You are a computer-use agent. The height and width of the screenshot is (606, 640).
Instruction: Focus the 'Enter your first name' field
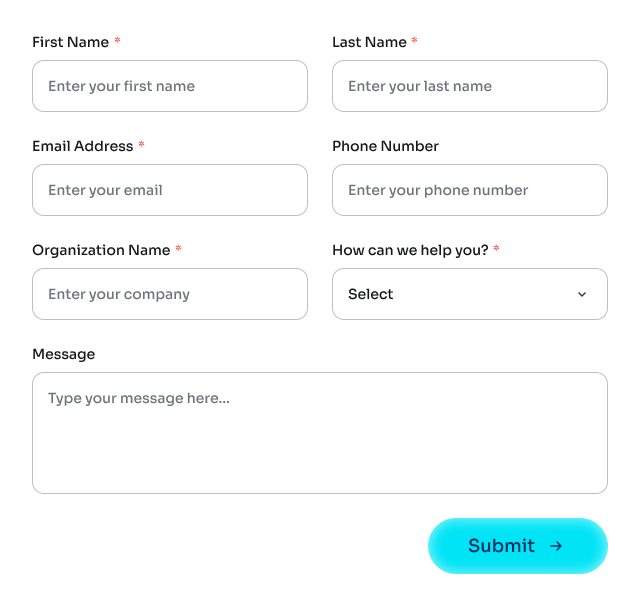coord(170,86)
